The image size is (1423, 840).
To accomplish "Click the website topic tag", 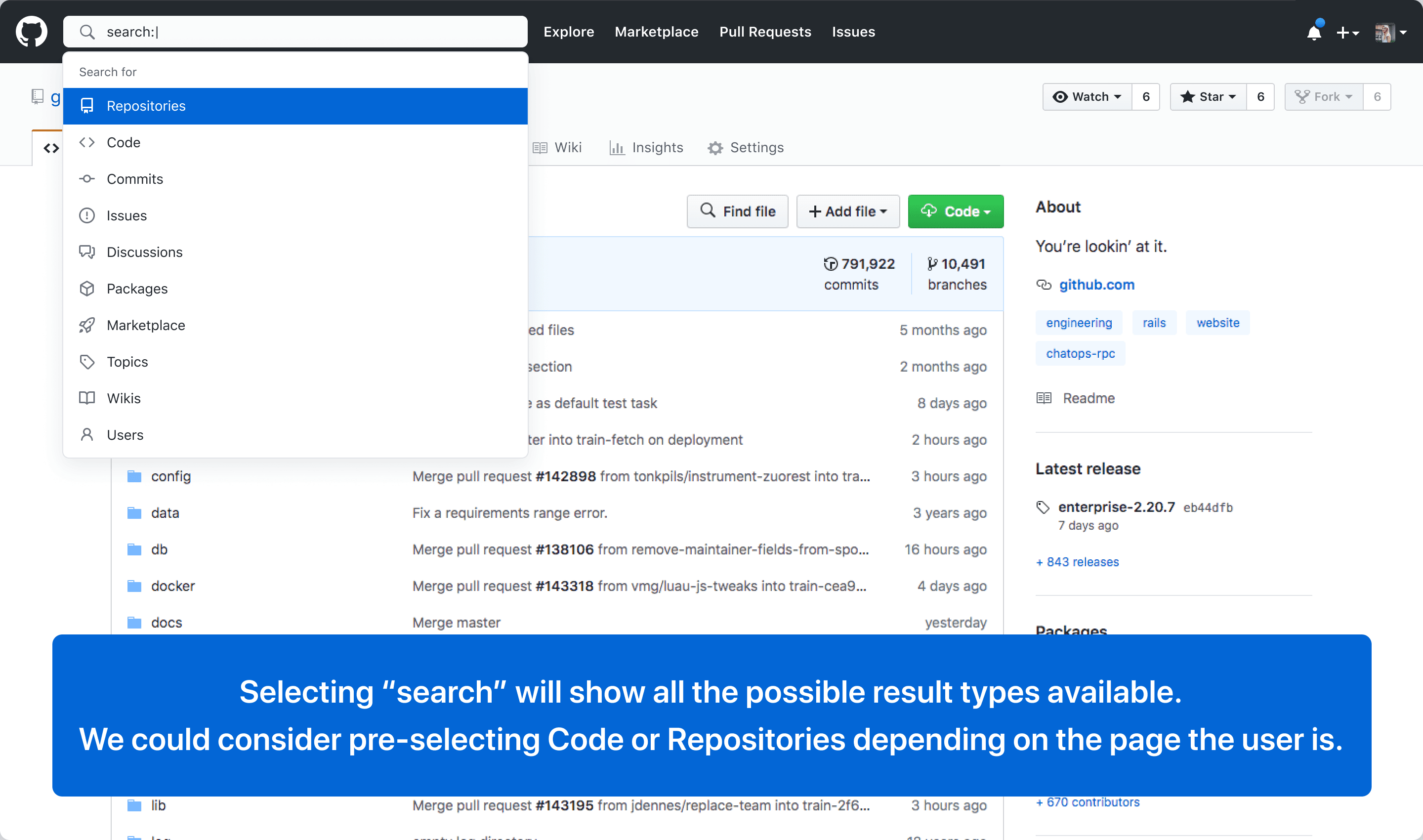I will tap(1217, 323).
